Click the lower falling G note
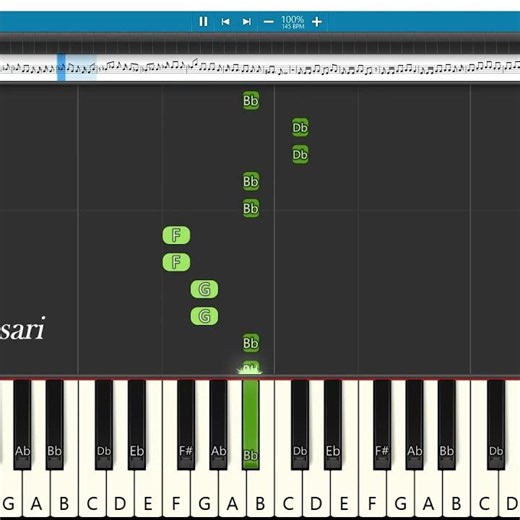 (205, 316)
